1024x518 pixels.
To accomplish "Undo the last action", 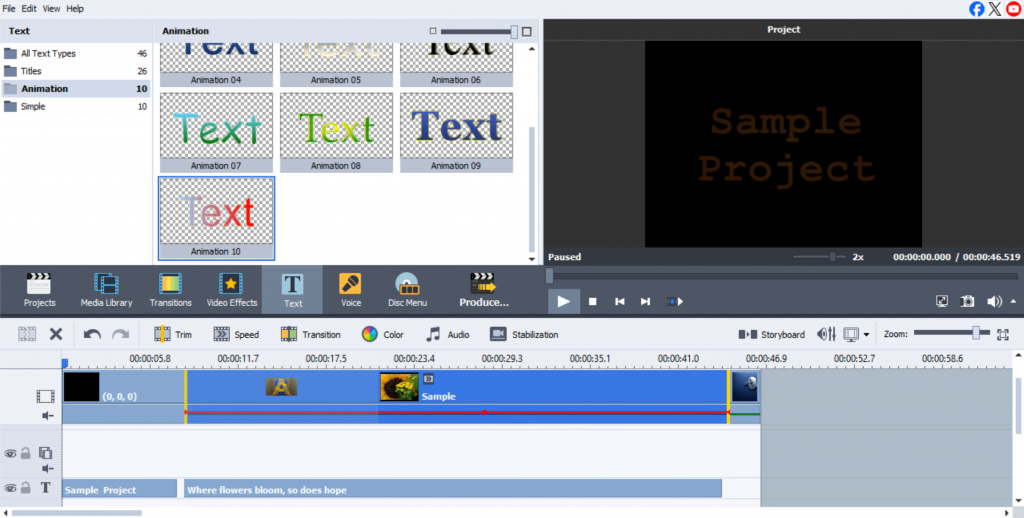I will click(x=92, y=334).
